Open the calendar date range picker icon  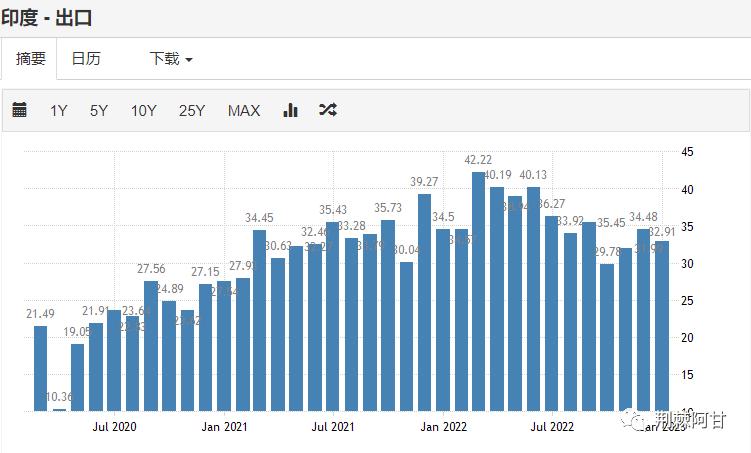click(20, 110)
